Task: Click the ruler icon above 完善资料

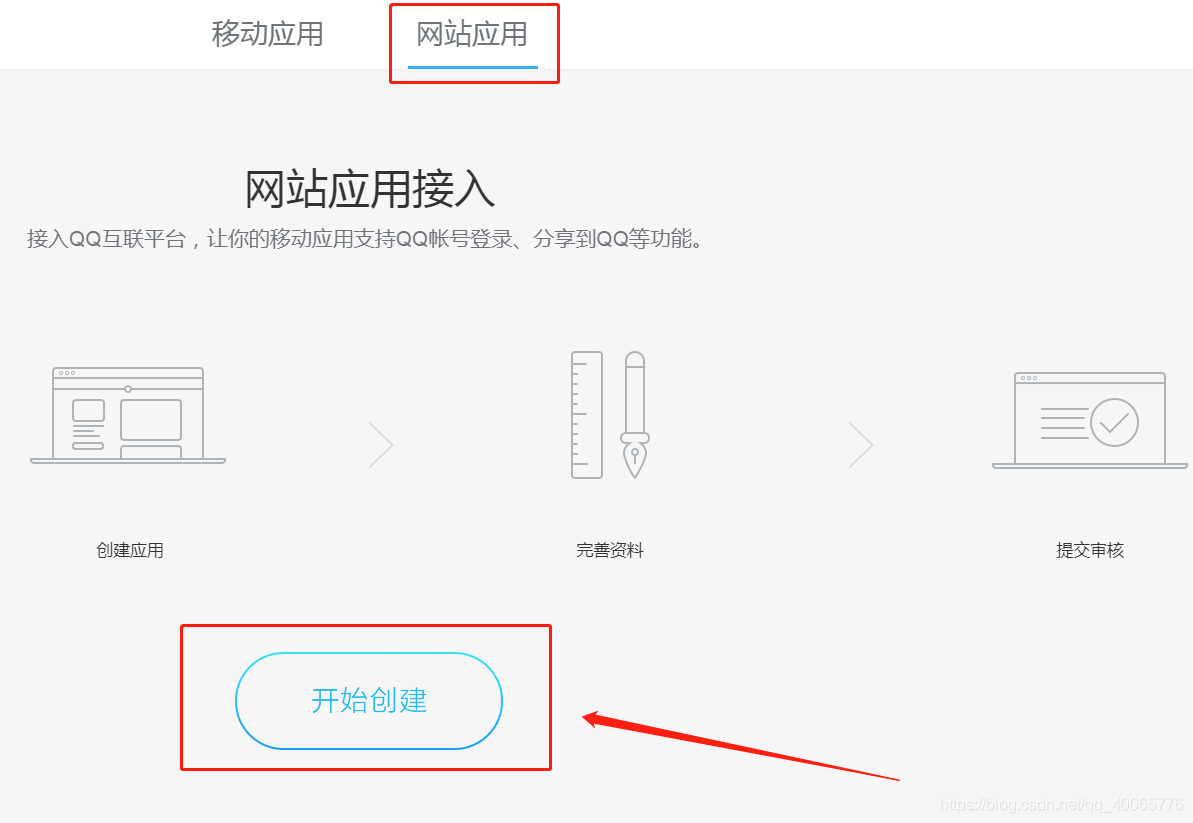Action: coord(587,415)
